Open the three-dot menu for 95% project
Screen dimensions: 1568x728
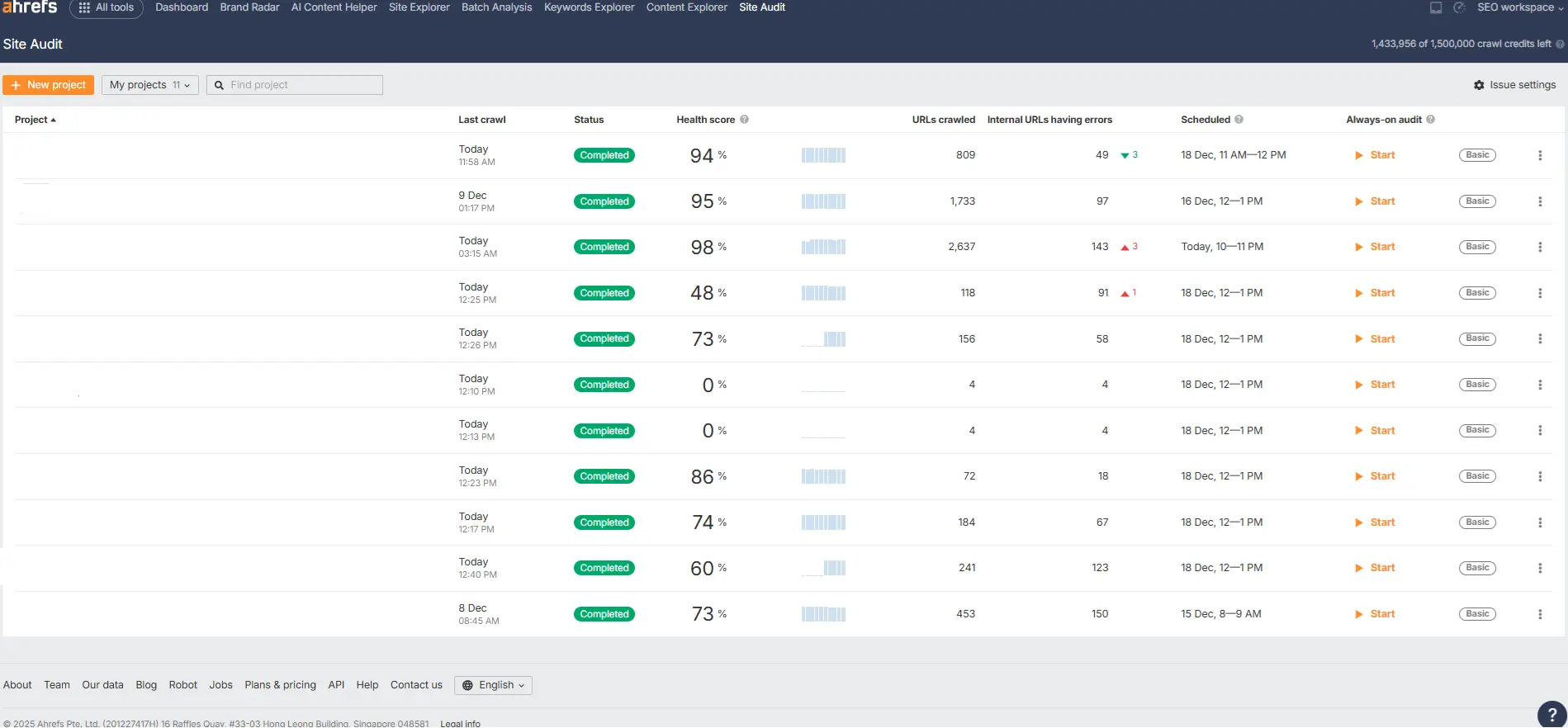tap(1540, 201)
